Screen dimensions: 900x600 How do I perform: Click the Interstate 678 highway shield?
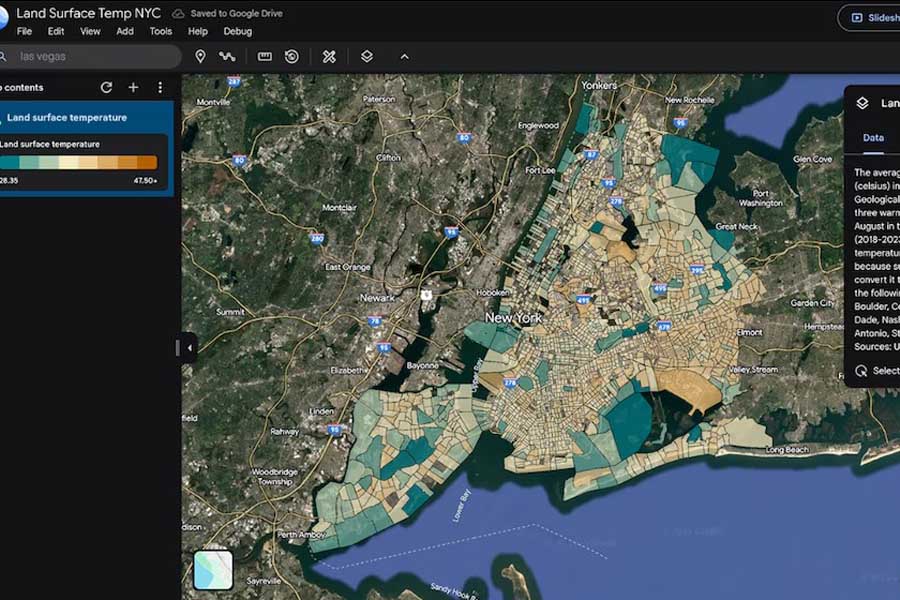click(x=664, y=326)
